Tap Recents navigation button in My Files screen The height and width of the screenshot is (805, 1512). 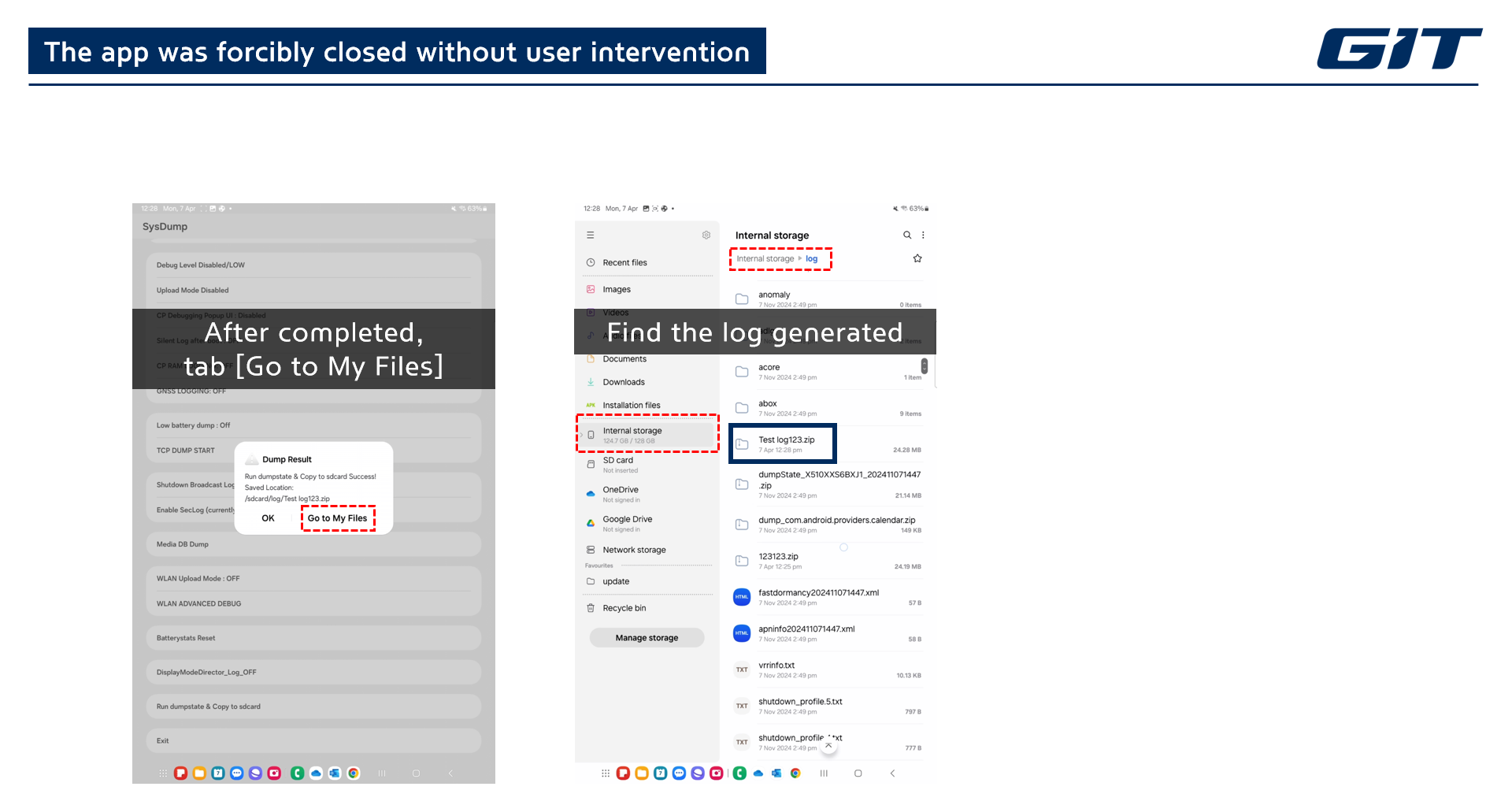[824, 773]
